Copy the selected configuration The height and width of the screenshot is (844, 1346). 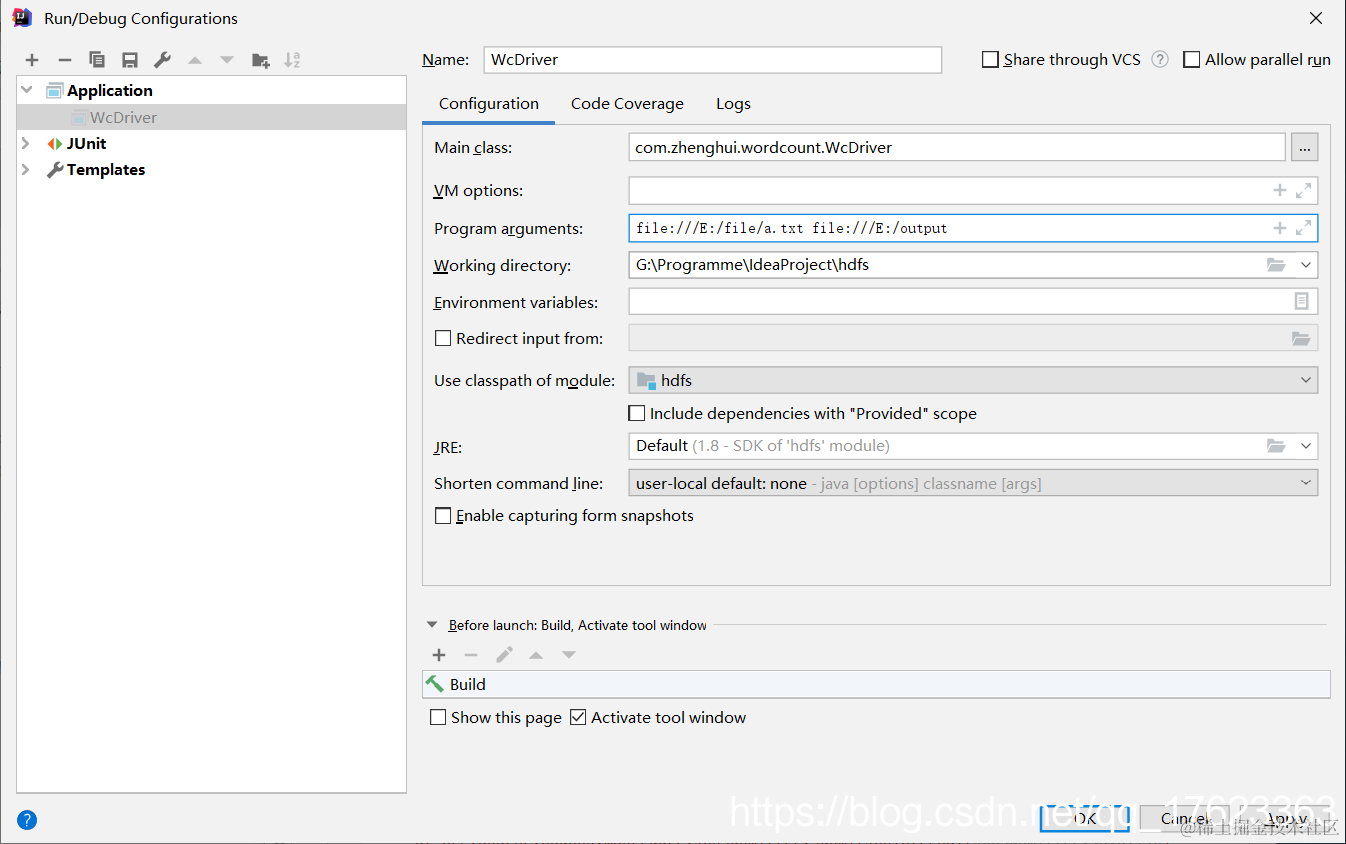tap(97, 60)
